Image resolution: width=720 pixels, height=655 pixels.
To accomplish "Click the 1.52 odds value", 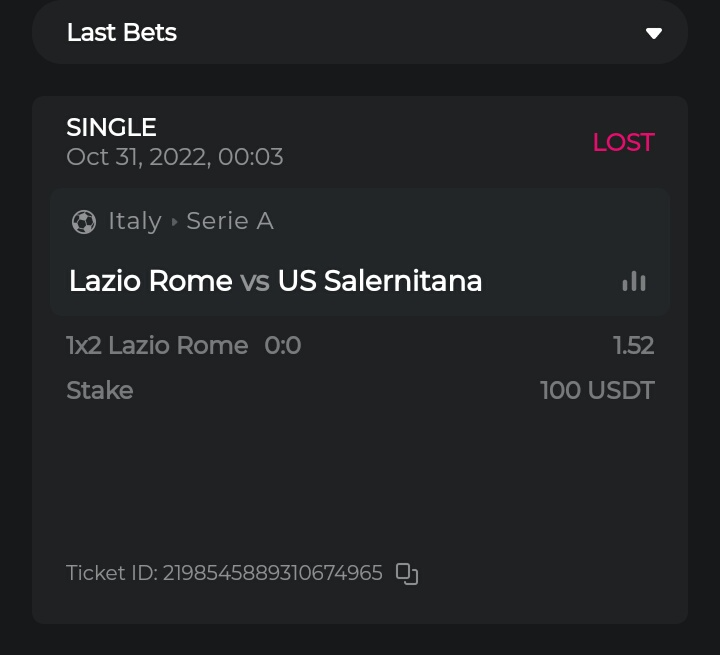I will (x=633, y=346).
